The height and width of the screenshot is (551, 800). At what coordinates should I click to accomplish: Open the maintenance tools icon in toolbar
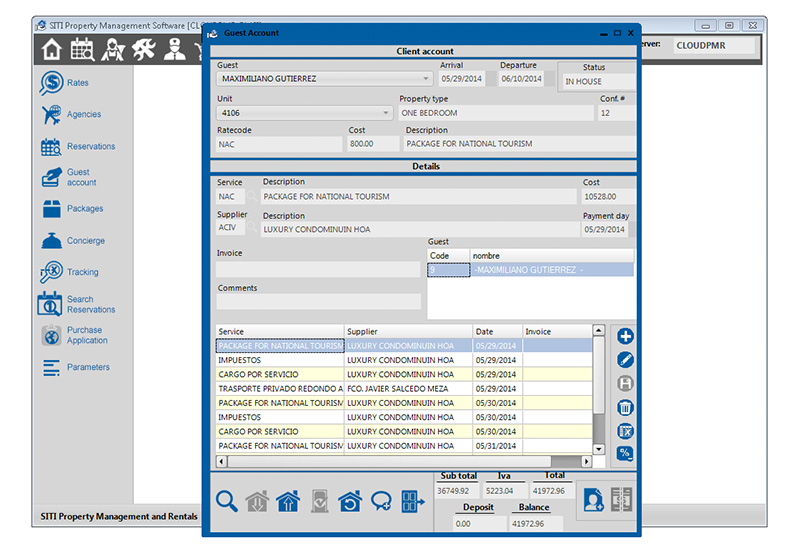pos(143,49)
